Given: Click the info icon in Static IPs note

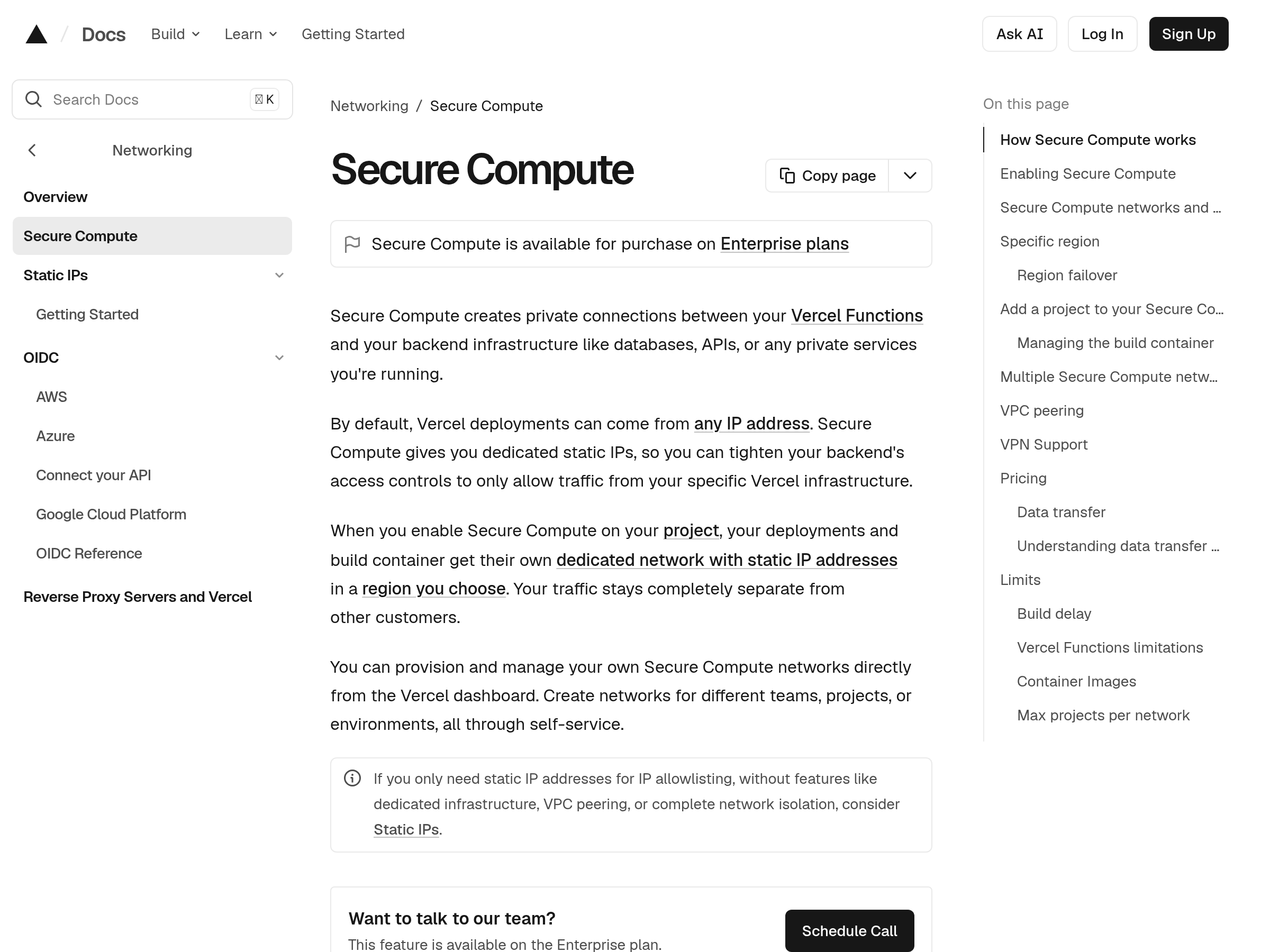Looking at the screenshot, I should [352, 778].
